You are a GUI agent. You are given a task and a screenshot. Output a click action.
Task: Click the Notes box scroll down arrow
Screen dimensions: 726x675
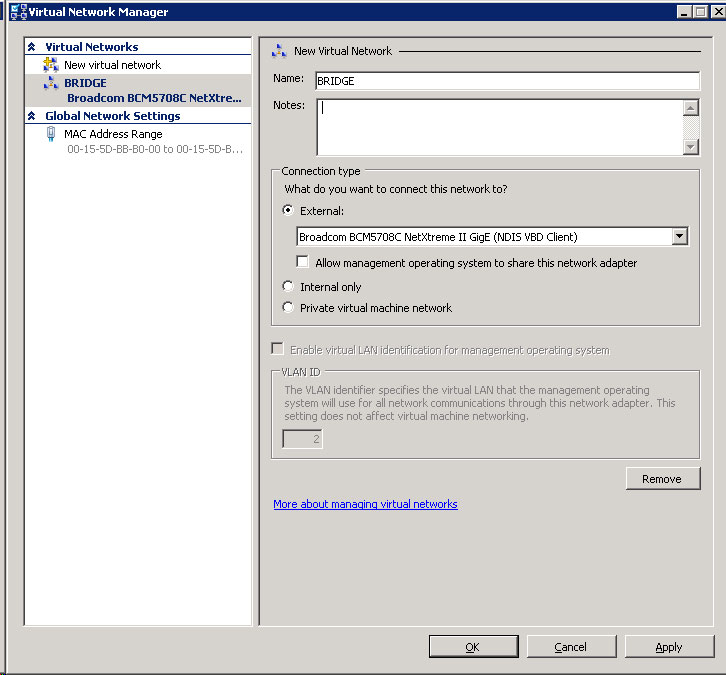[x=690, y=147]
